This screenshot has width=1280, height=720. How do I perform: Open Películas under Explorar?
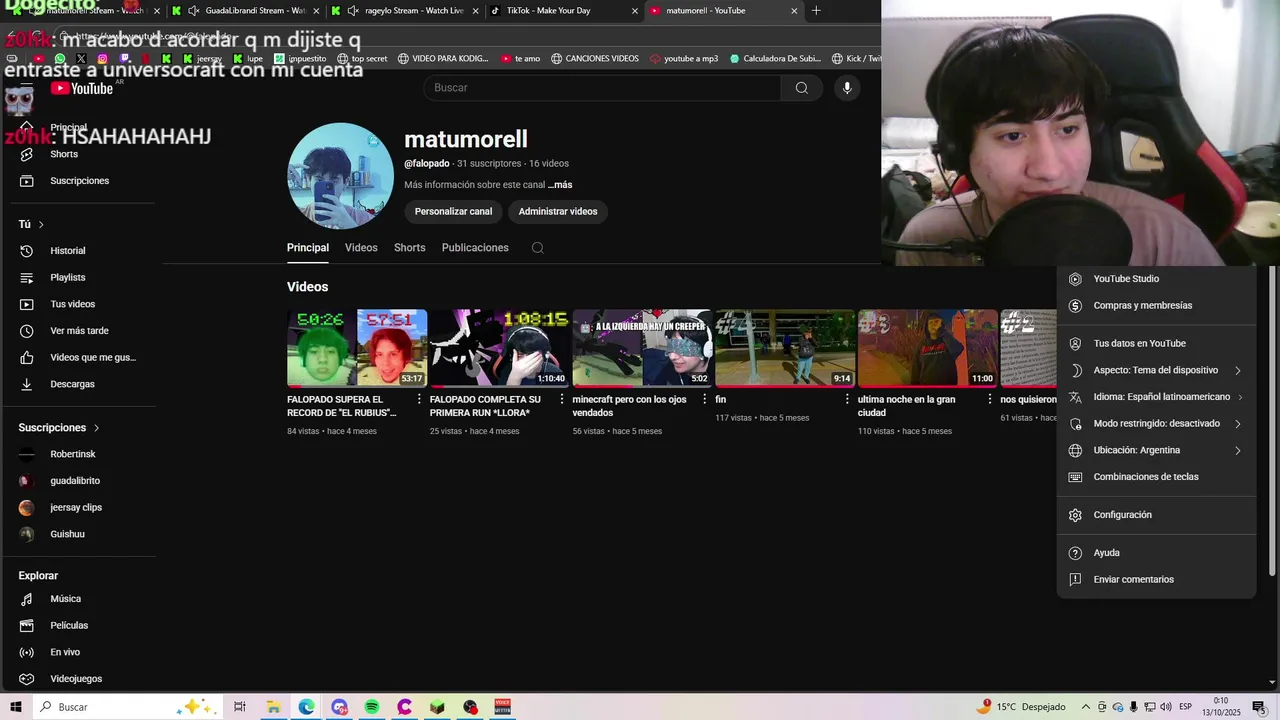(69, 626)
